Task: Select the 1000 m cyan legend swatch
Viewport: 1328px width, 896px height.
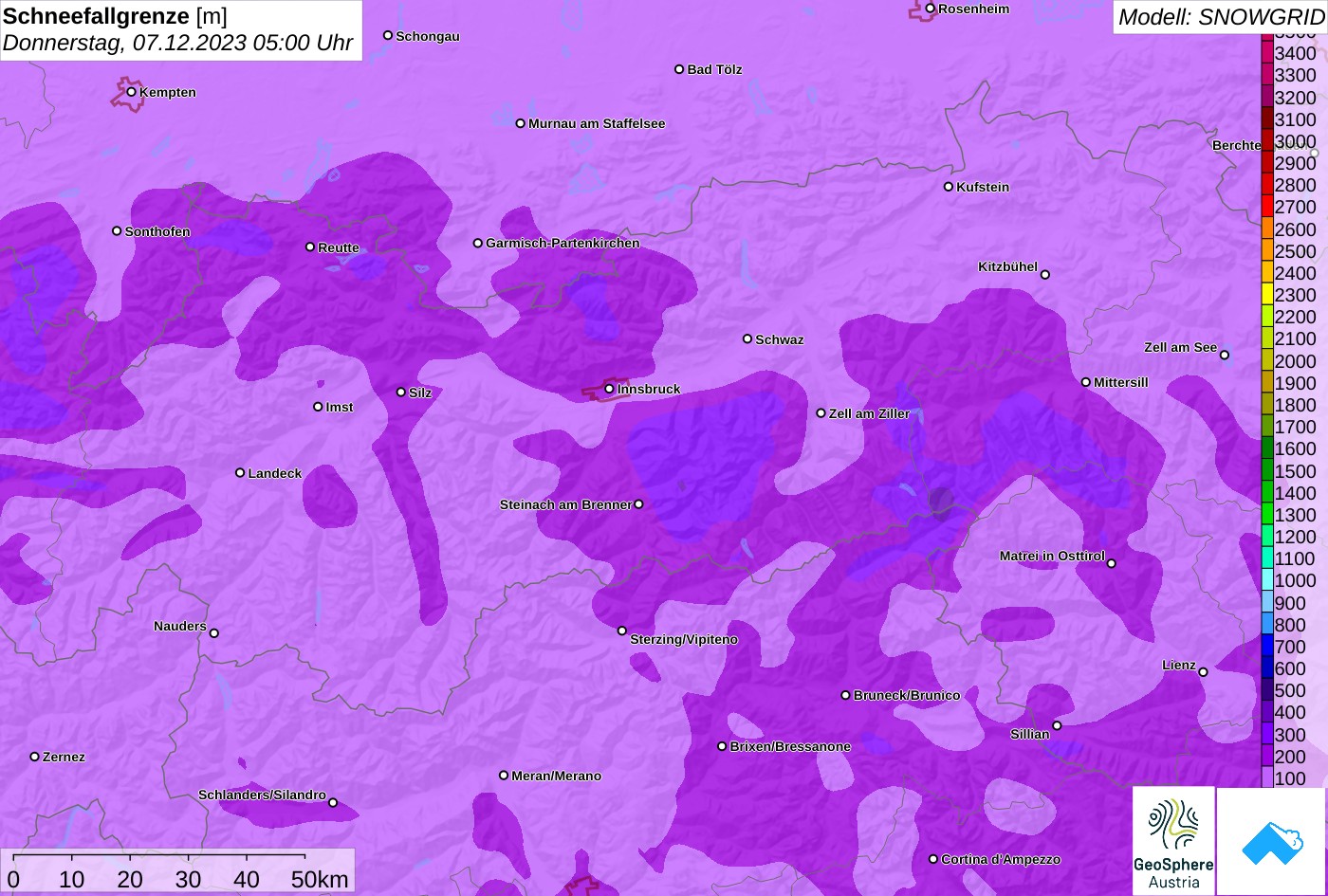Action: (1267, 581)
